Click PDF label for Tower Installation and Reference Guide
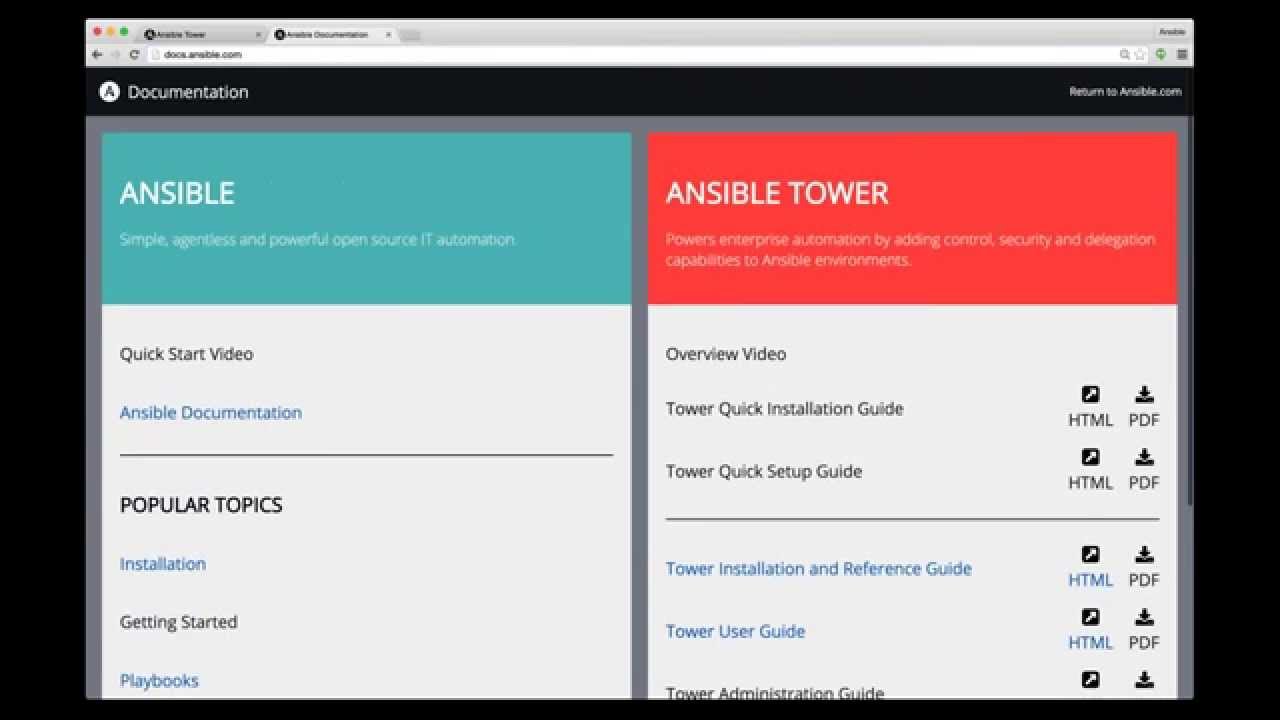1280x720 pixels. click(1144, 580)
